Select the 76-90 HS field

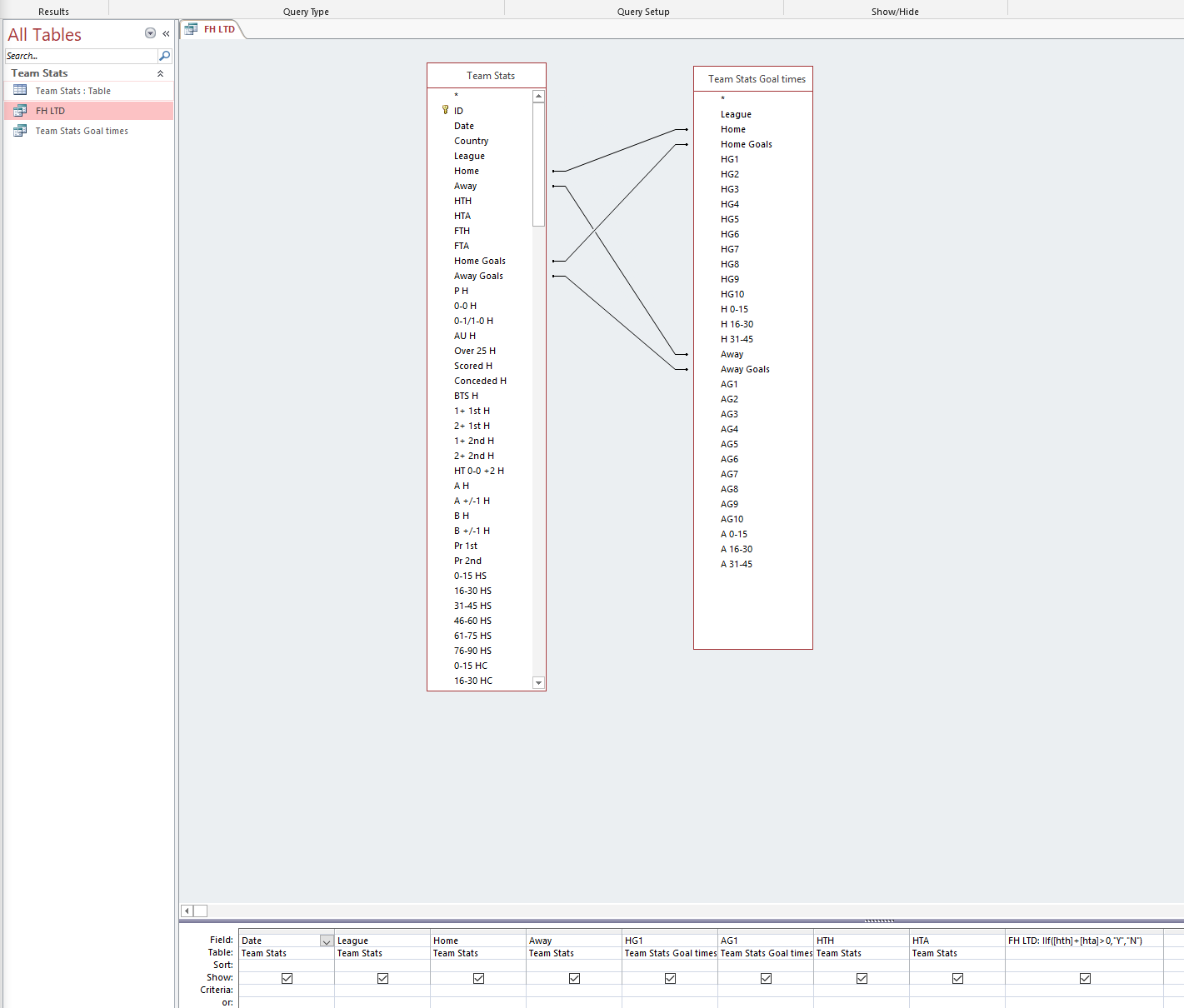(x=472, y=651)
